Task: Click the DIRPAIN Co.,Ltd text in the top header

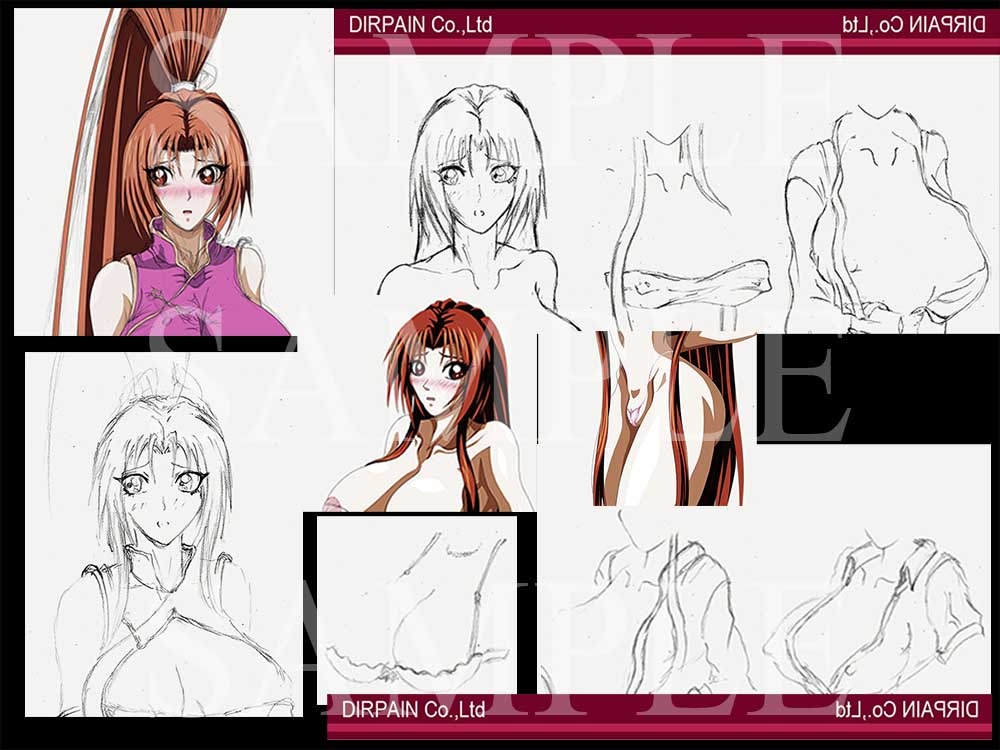Action: click(x=420, y=25)
